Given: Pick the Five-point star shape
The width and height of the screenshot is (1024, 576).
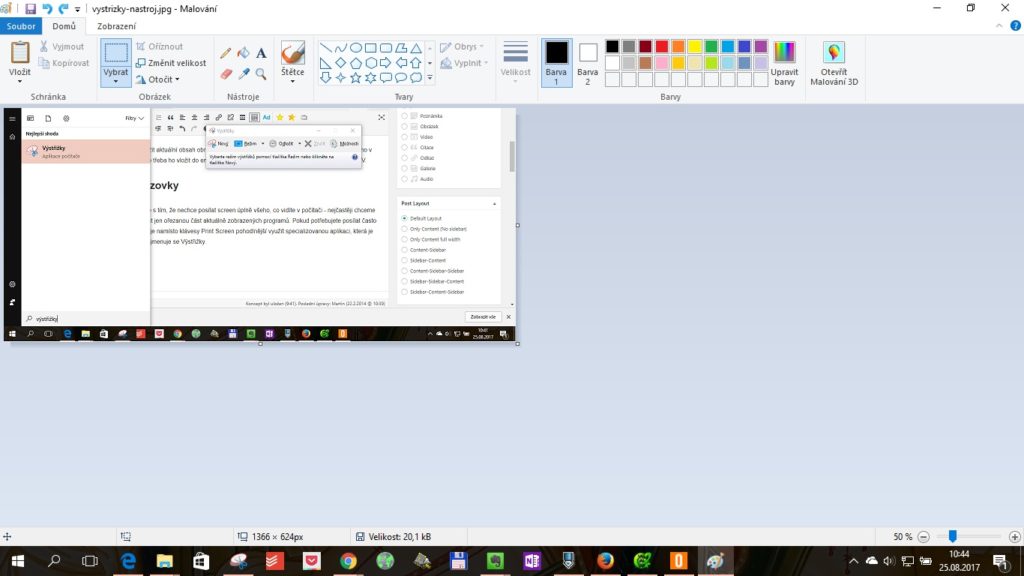Looking at the screenshot, I should (x=355, y=78).
